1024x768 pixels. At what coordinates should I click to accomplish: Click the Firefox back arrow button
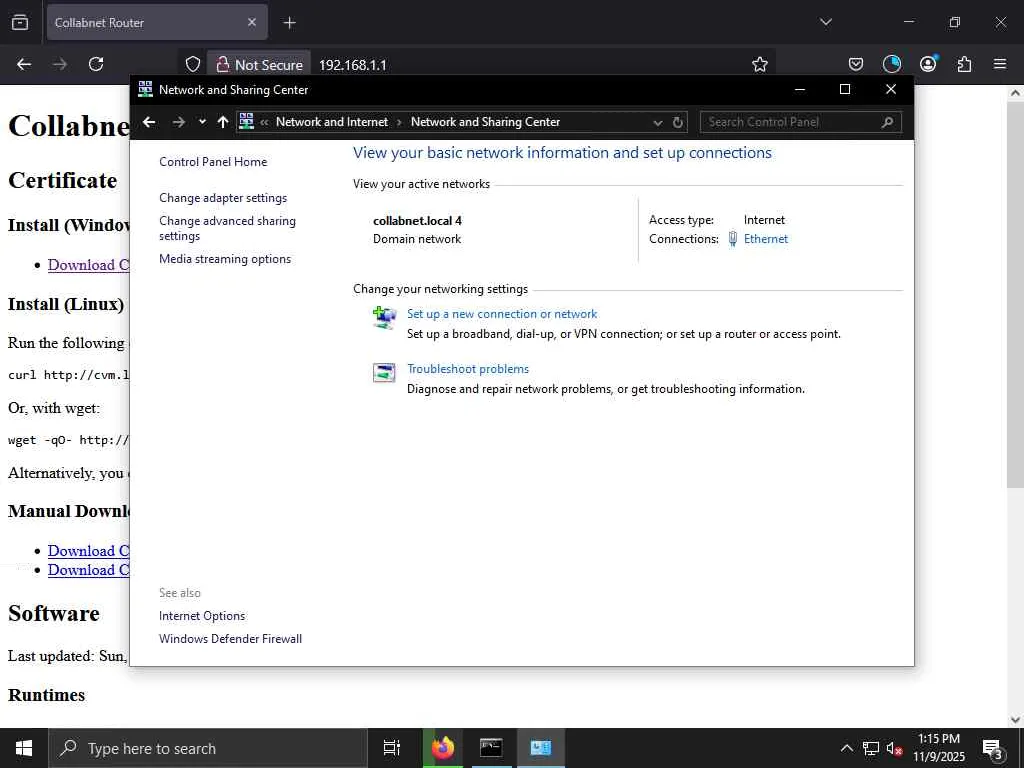point(24,64)
